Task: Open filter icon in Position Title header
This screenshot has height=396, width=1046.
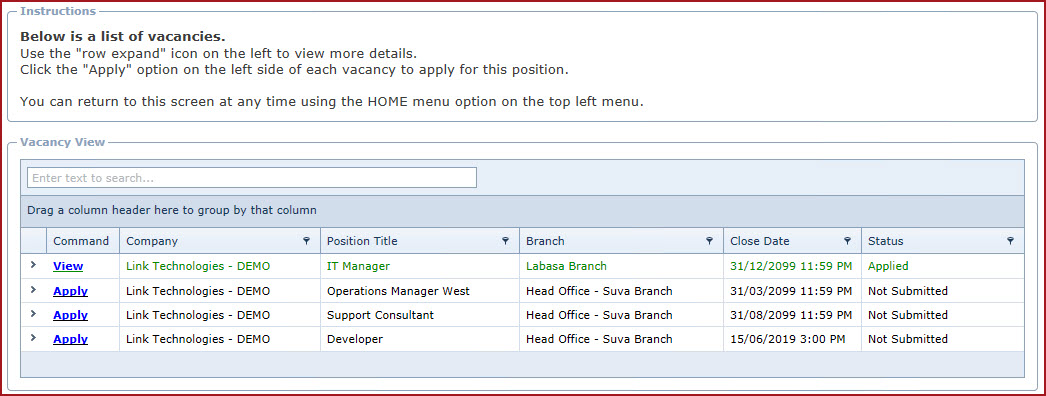Action: coord(506,241)
